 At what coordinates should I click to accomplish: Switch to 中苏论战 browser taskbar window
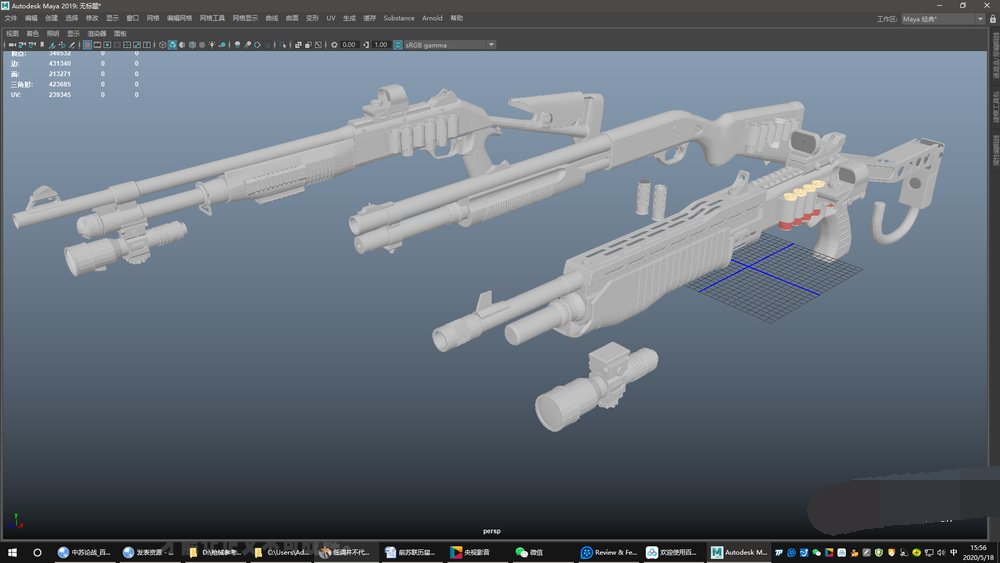click(84, 552)
